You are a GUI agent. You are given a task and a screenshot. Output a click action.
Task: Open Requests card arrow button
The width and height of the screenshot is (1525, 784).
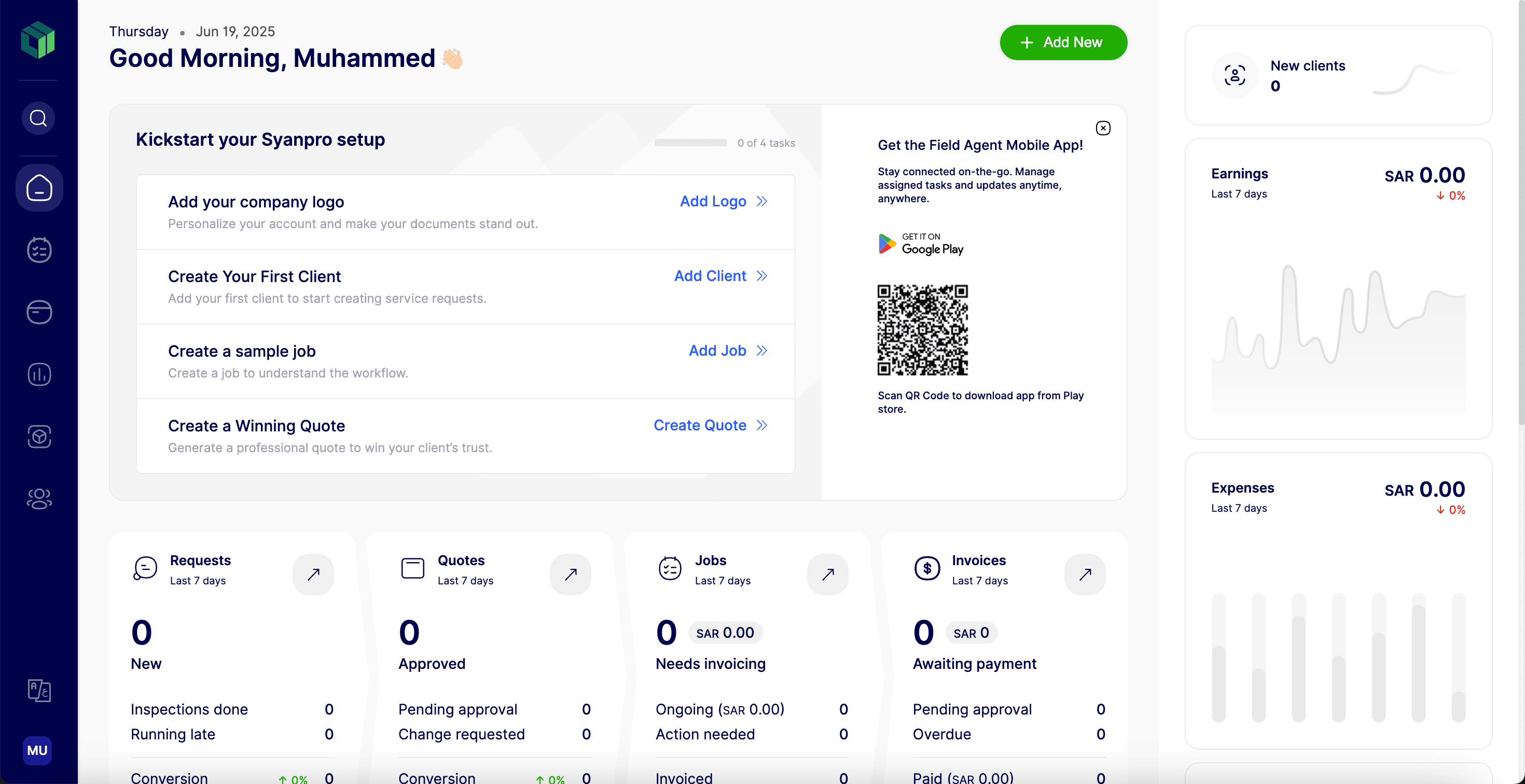coord(313,574)
